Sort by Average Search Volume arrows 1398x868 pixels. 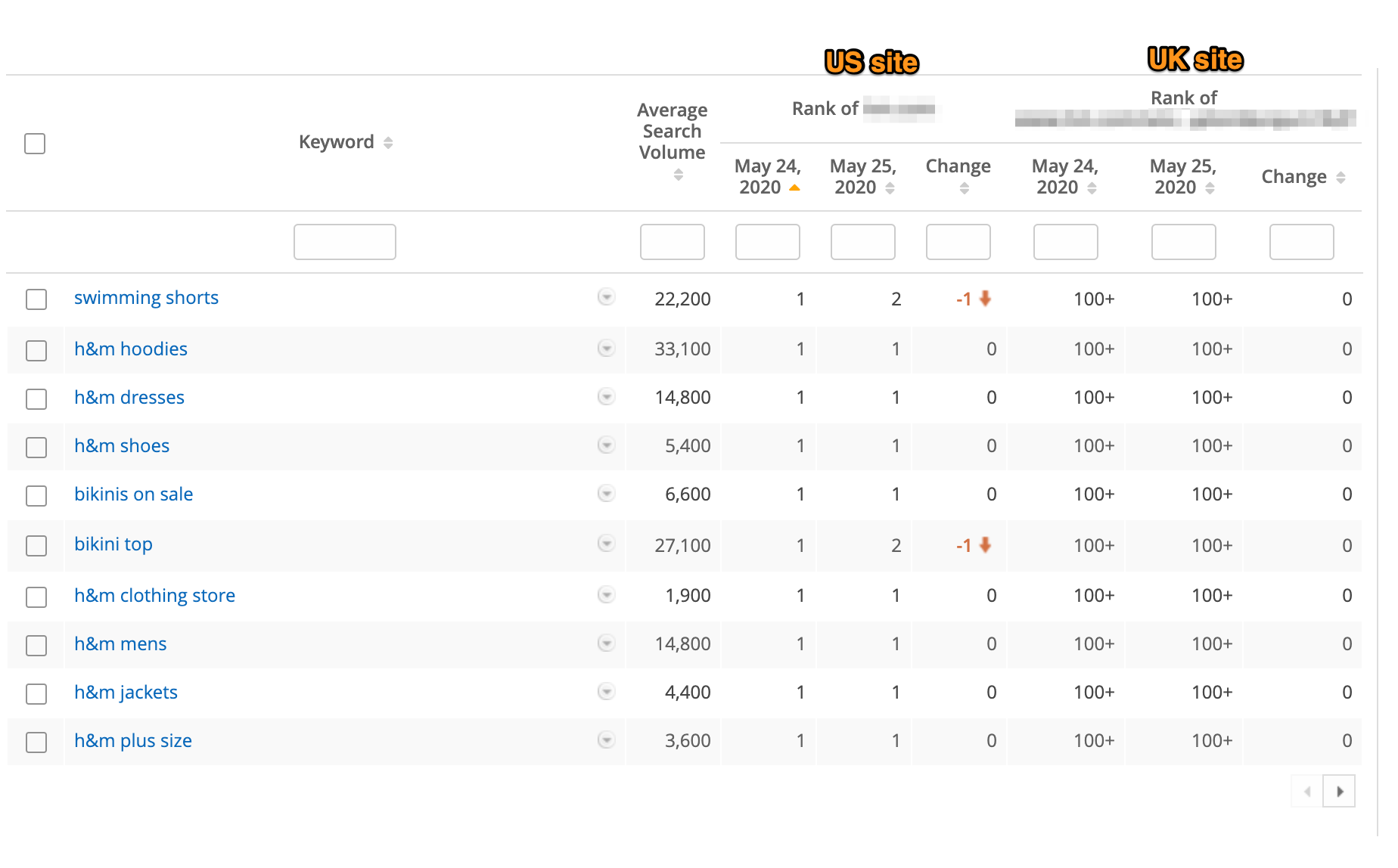(x=679, y=175)
